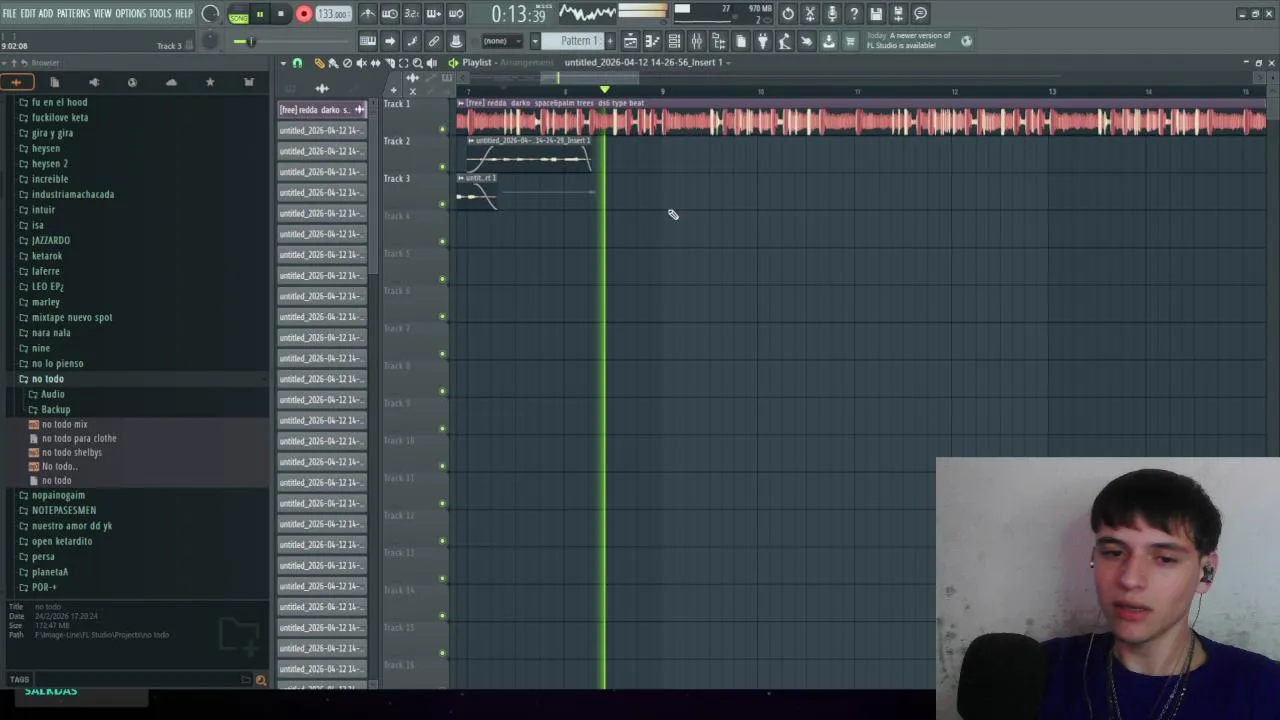1280x720 pixels.
Task: Open the plugin picker plug icon
Action: pos(762,41)
